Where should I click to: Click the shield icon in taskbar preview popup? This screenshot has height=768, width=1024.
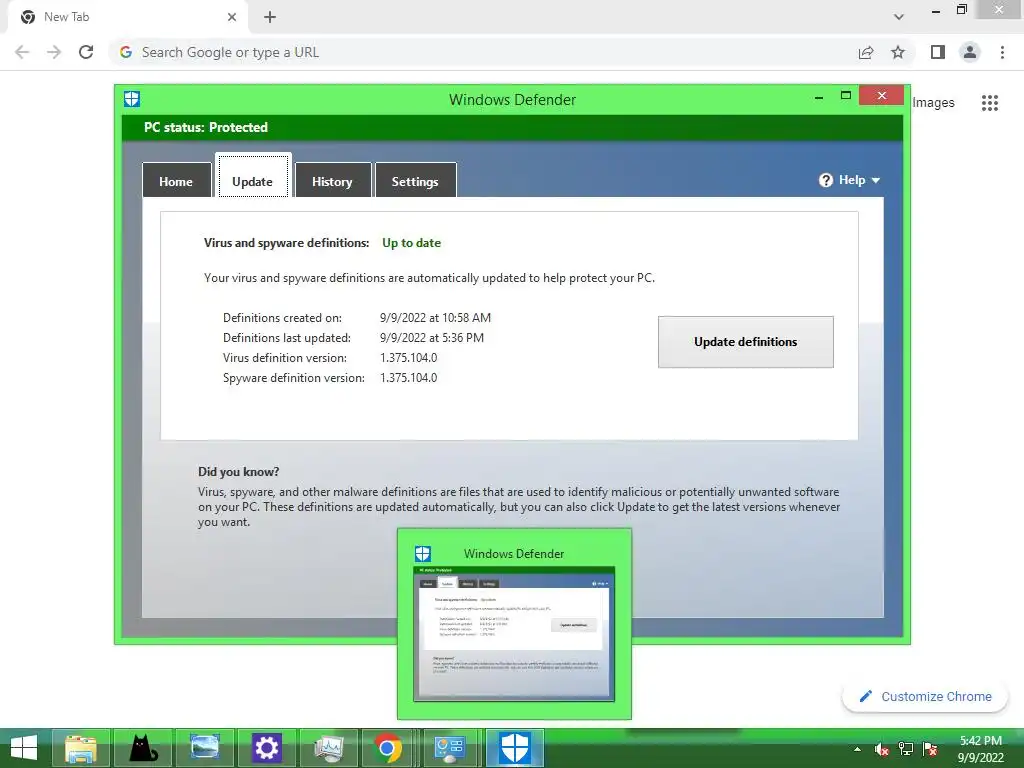pyautogui.click(x=423, y=554)
